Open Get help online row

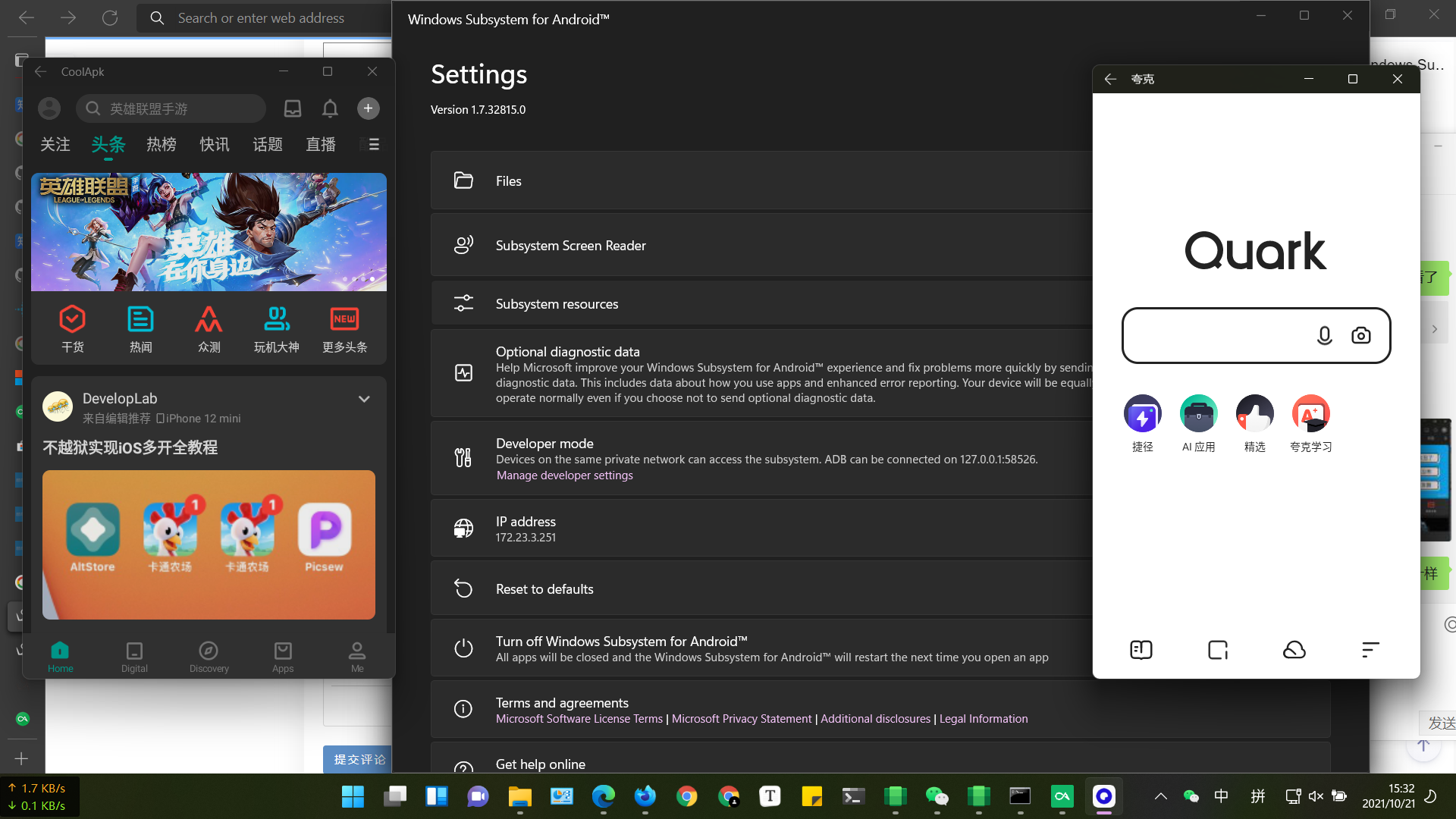pyautogui.click(x=880, y=758)
